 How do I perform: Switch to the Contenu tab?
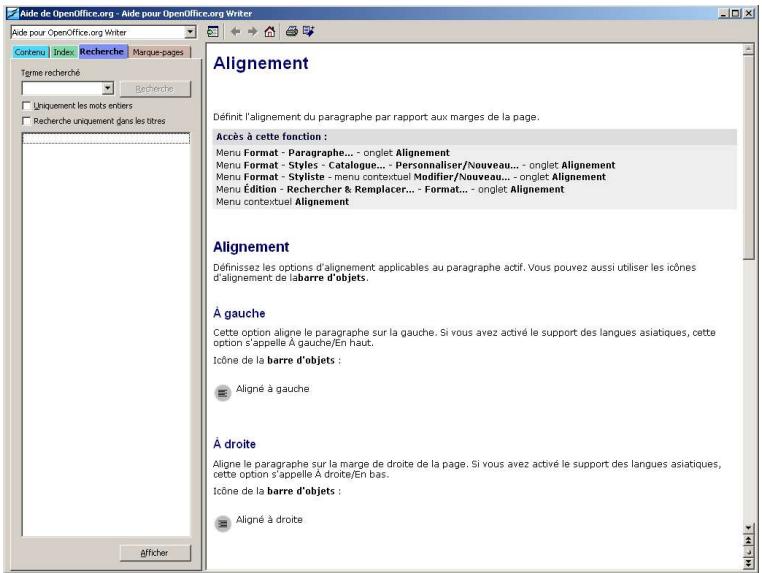click(x=30, y=52)
